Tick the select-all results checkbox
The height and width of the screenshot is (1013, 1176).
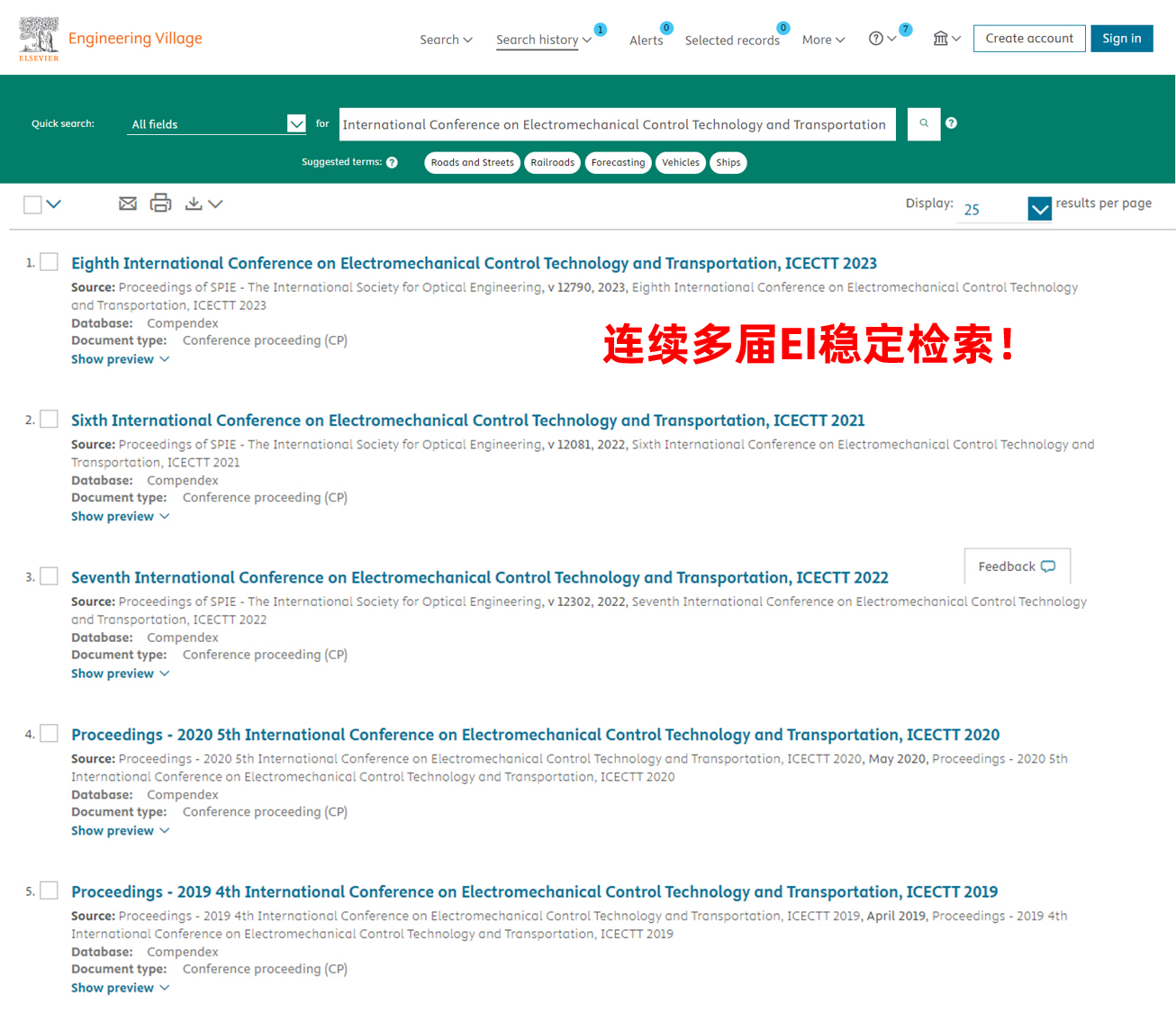[32, 205]
